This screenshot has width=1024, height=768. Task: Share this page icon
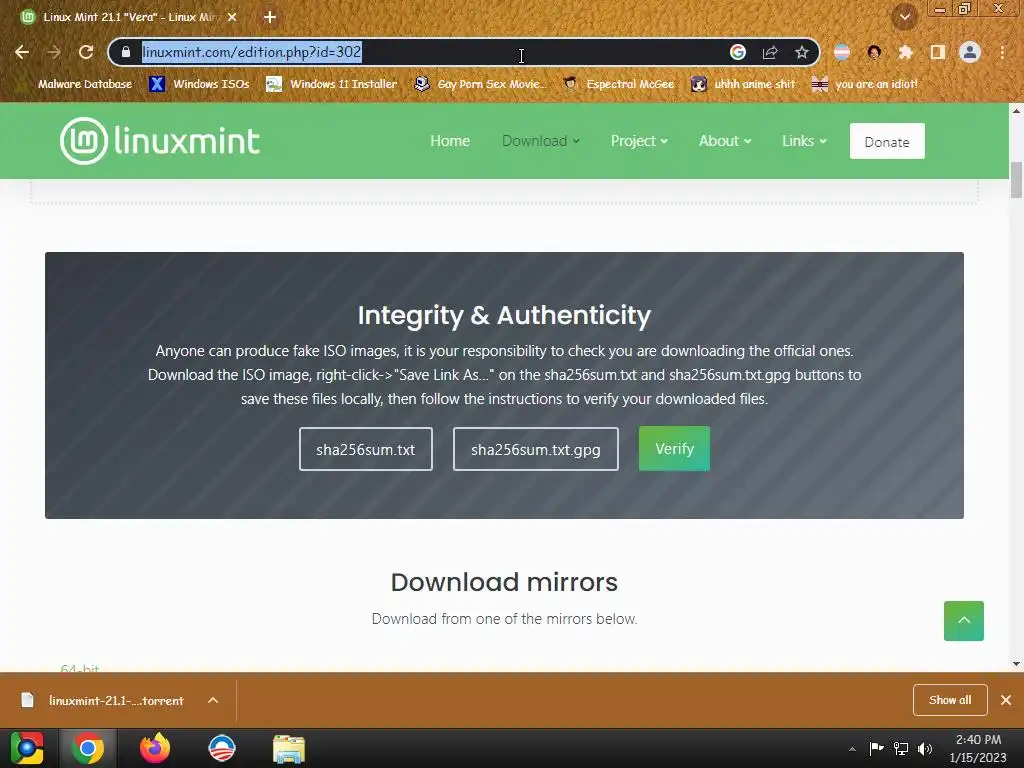pos(770,52)
